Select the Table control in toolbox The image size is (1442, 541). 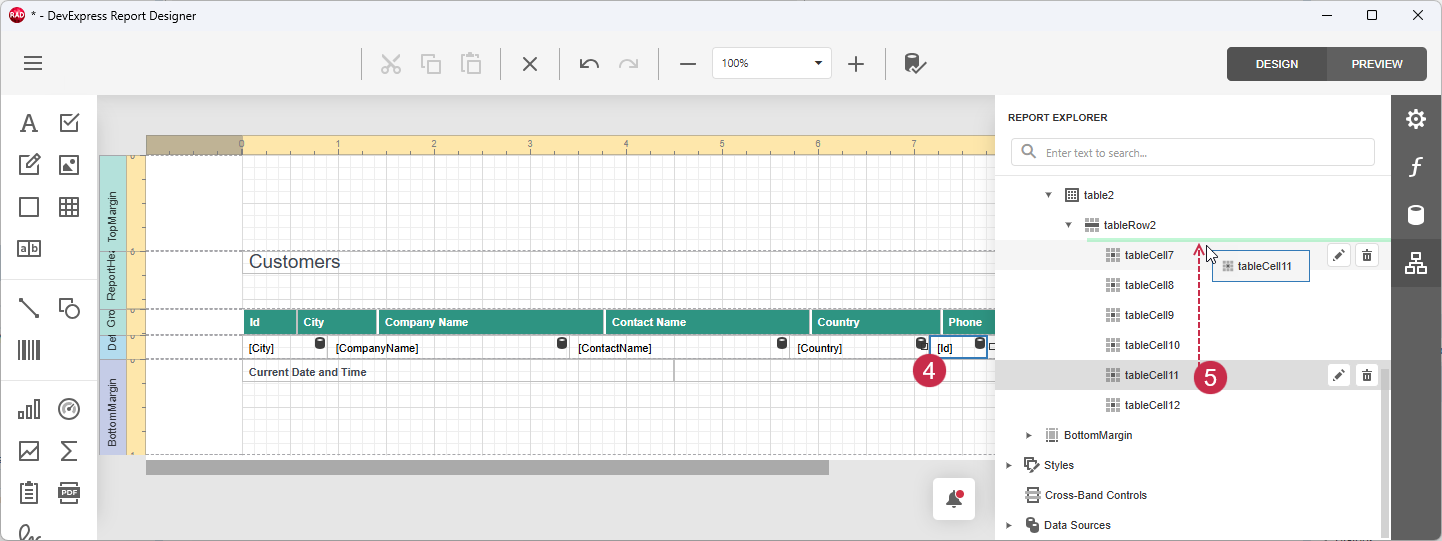click(x=69, y=207)
